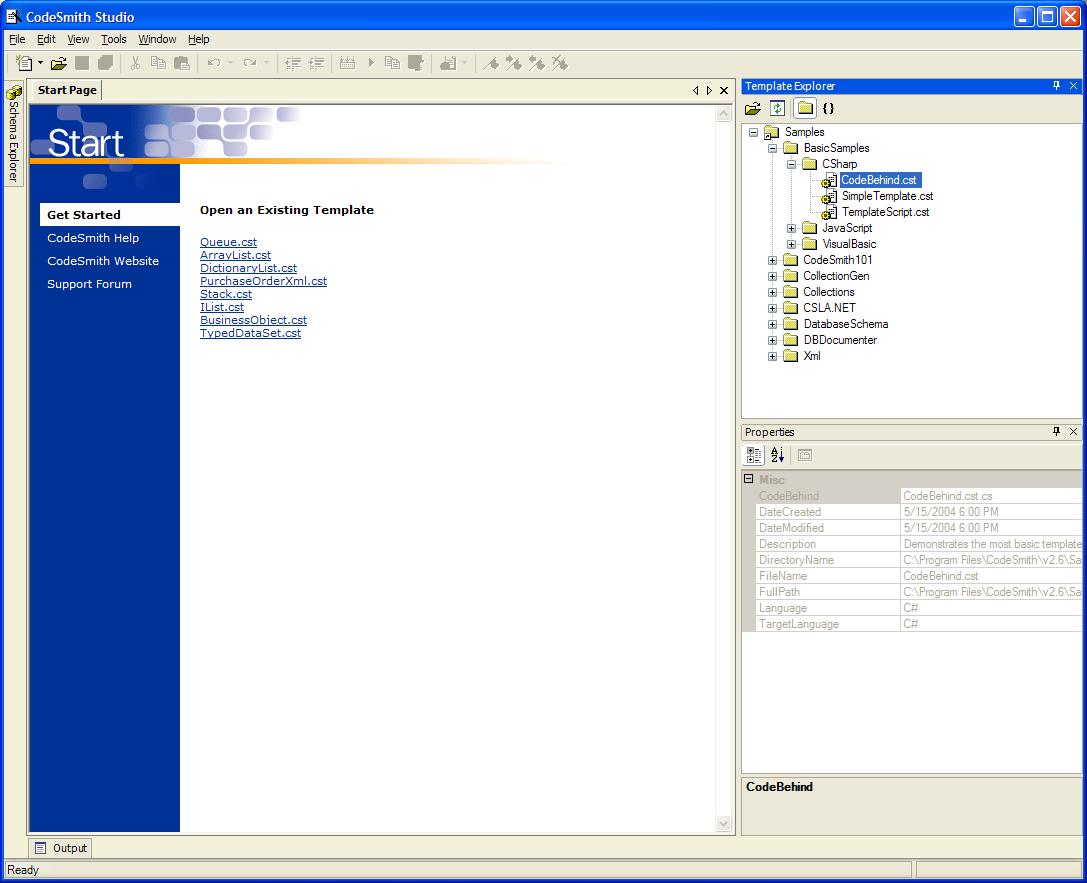The image size is (1087, 883).
Task: Click the Property Pages icon in Properties
Action: [x=805, y=455]
